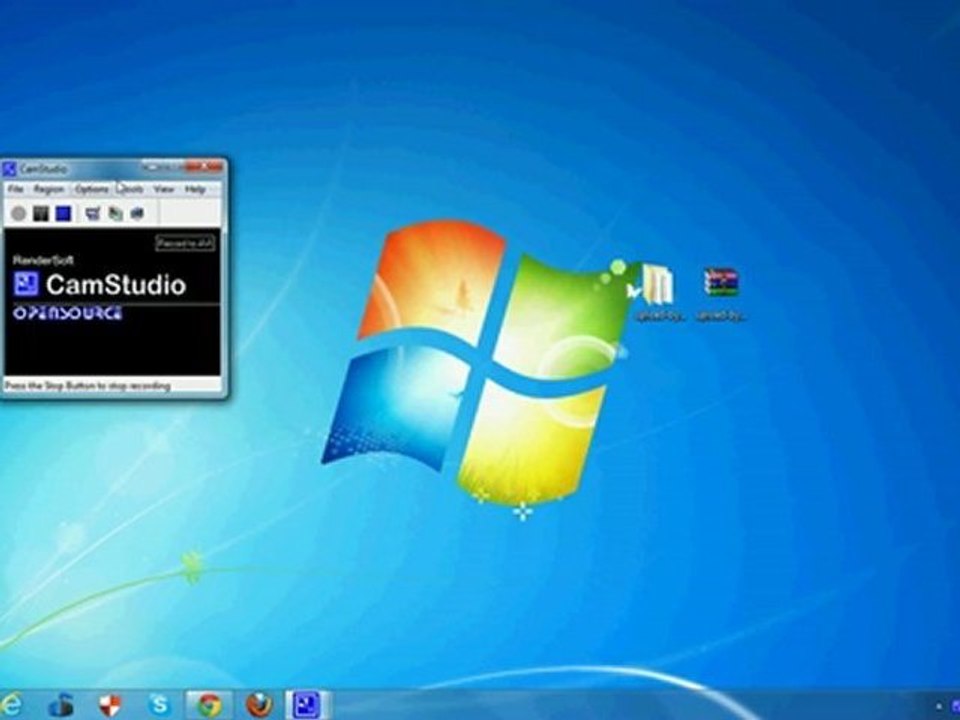Switch to Google Chrome on the taskbar

coord(209,705)
